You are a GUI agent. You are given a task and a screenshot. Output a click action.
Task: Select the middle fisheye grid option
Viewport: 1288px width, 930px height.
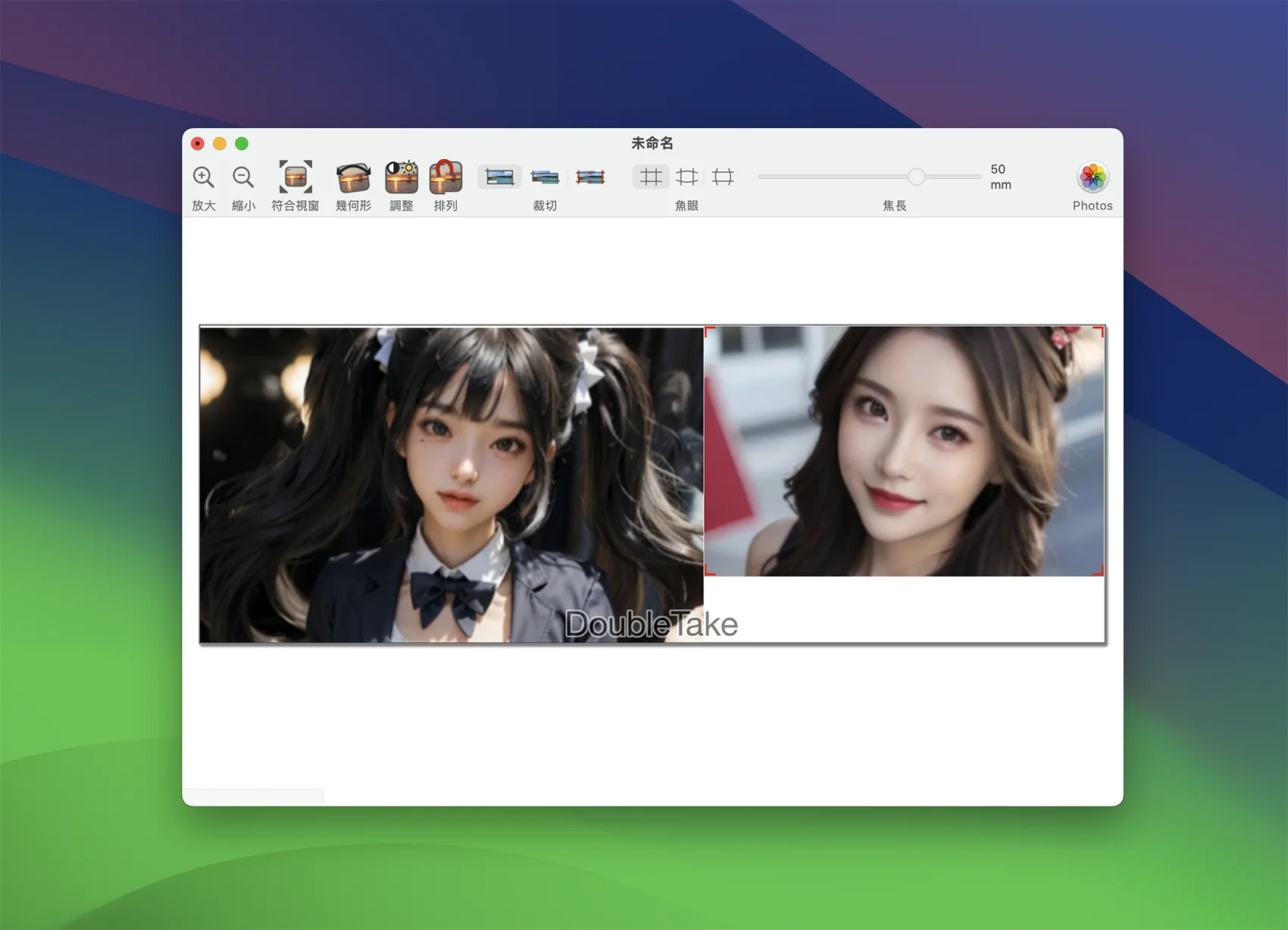click(687, 177)
